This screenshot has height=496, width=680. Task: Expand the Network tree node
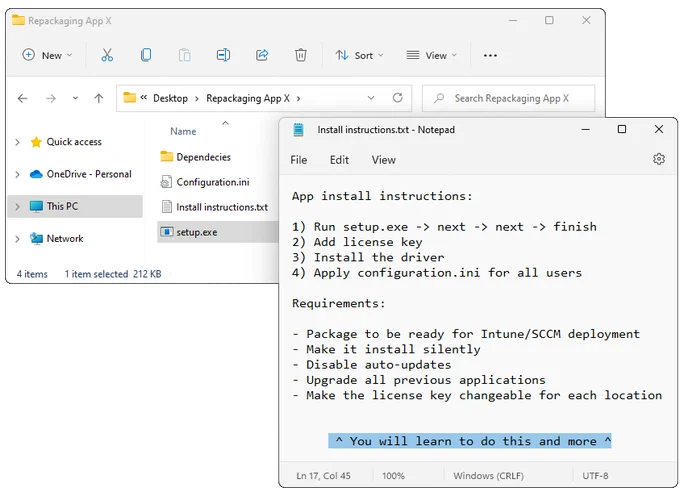(17, 239)
